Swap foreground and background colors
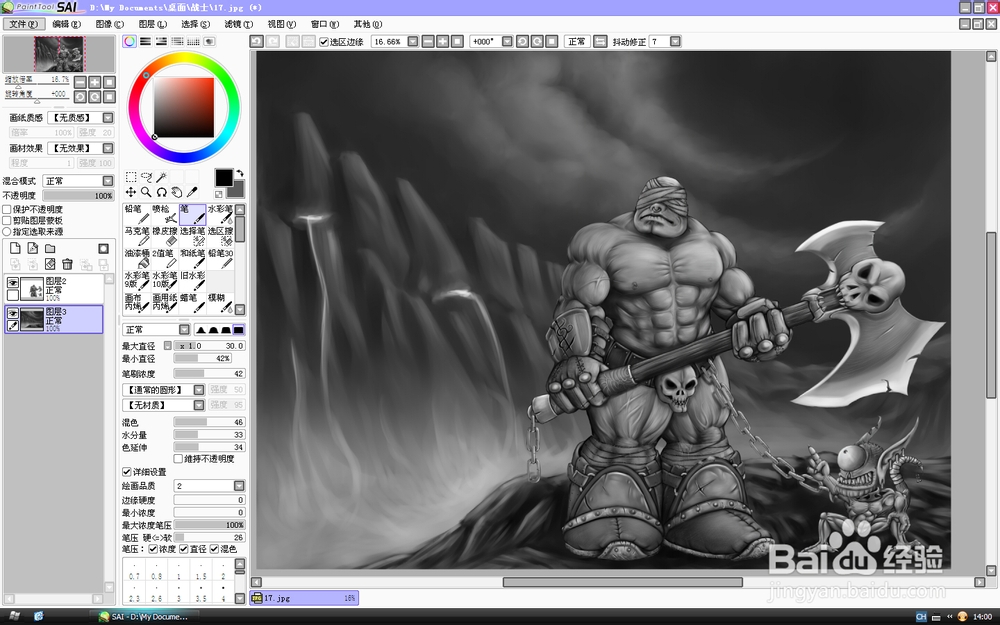The image size is (1000, 625). click(240, 173)
